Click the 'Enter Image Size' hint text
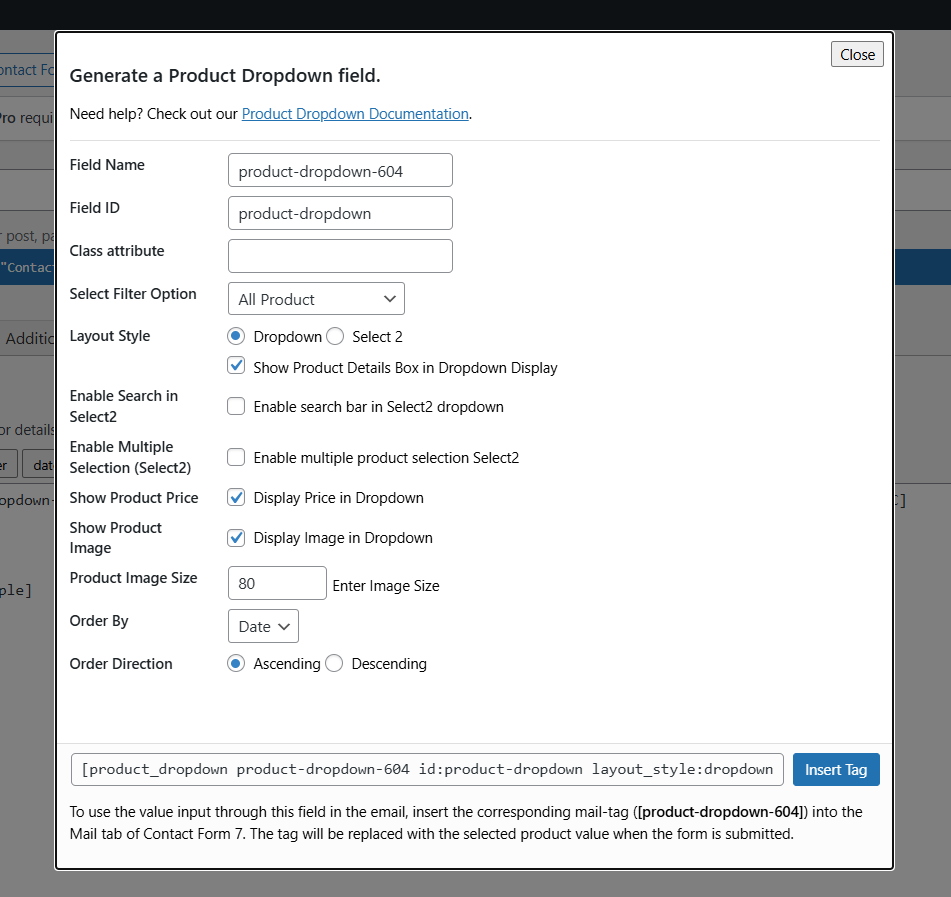Screen dimensions: 951x897 [386, 586]
